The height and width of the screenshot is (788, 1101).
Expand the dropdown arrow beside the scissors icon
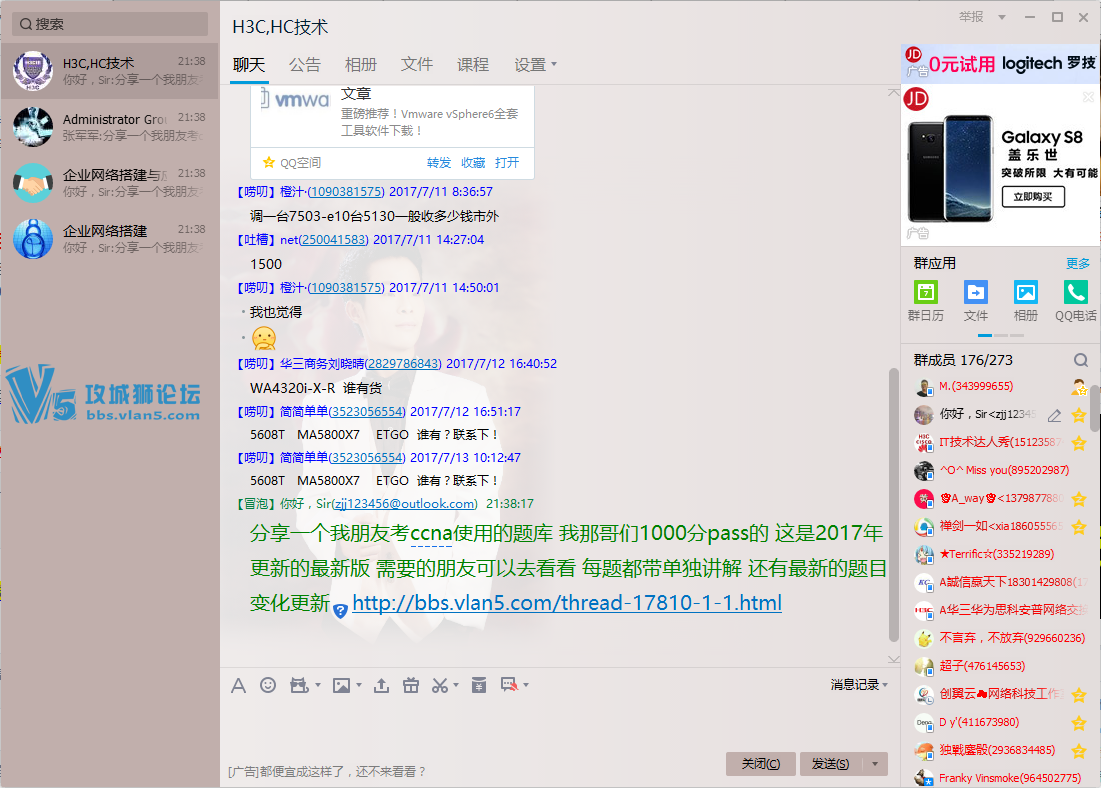click(456, 685)
